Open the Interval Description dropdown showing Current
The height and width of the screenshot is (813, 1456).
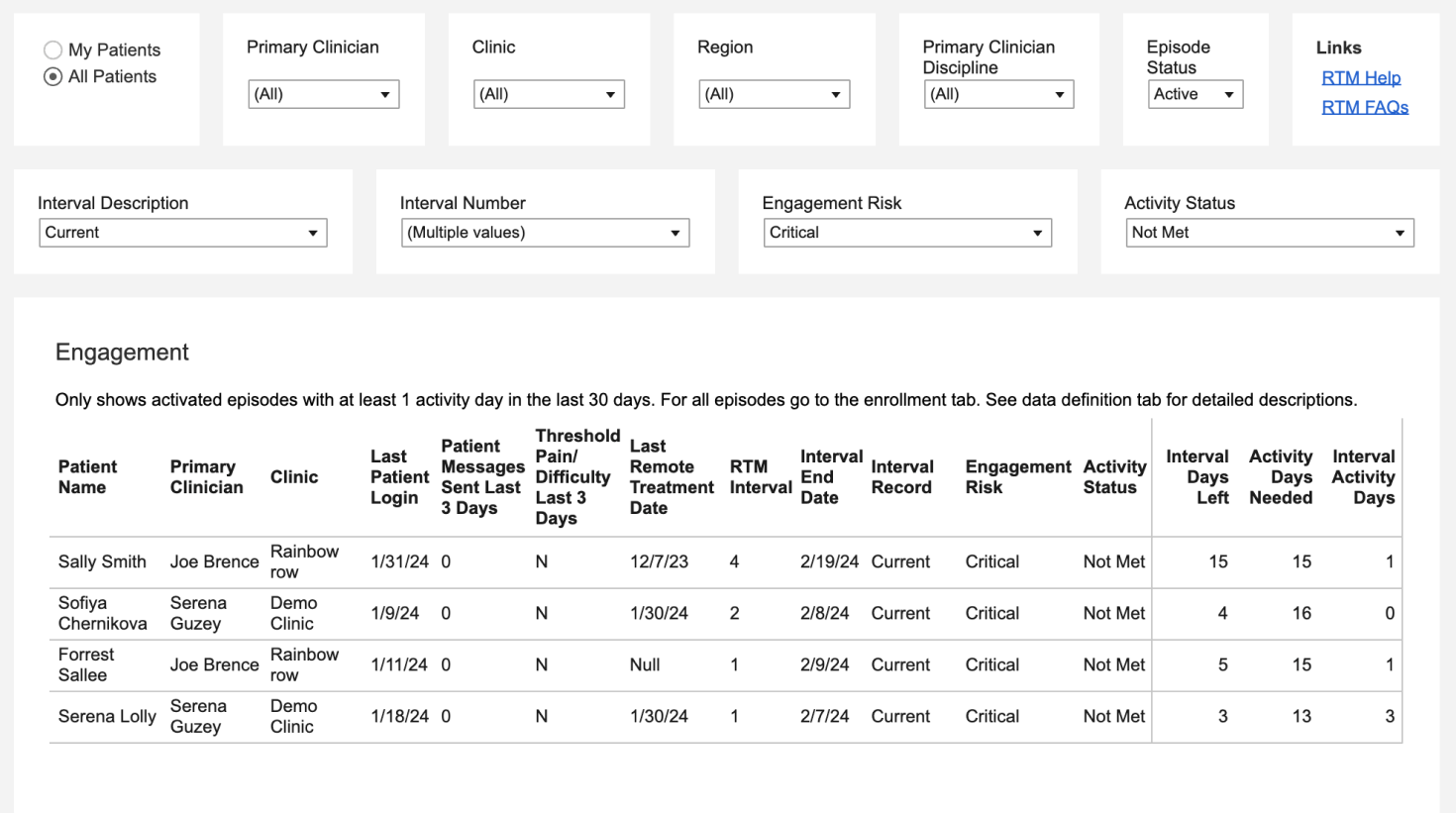point(183,233)
